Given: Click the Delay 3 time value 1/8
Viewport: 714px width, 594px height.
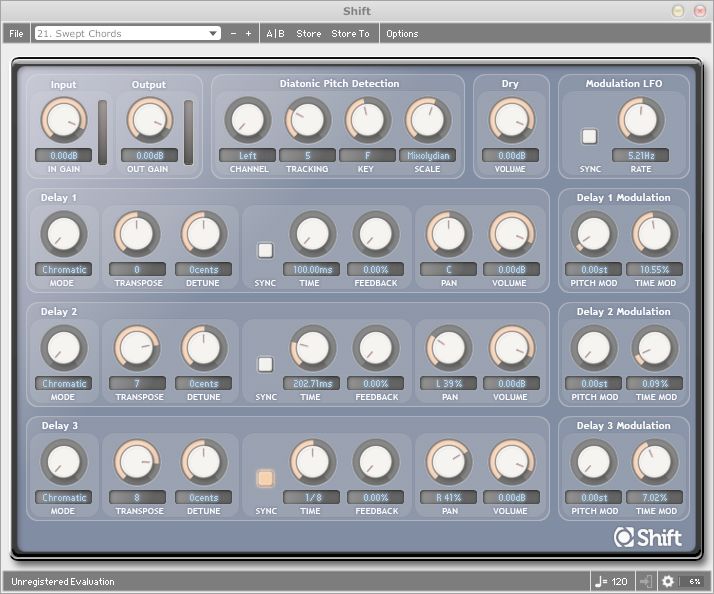Looking at the screenshot, I should [312, 497].
